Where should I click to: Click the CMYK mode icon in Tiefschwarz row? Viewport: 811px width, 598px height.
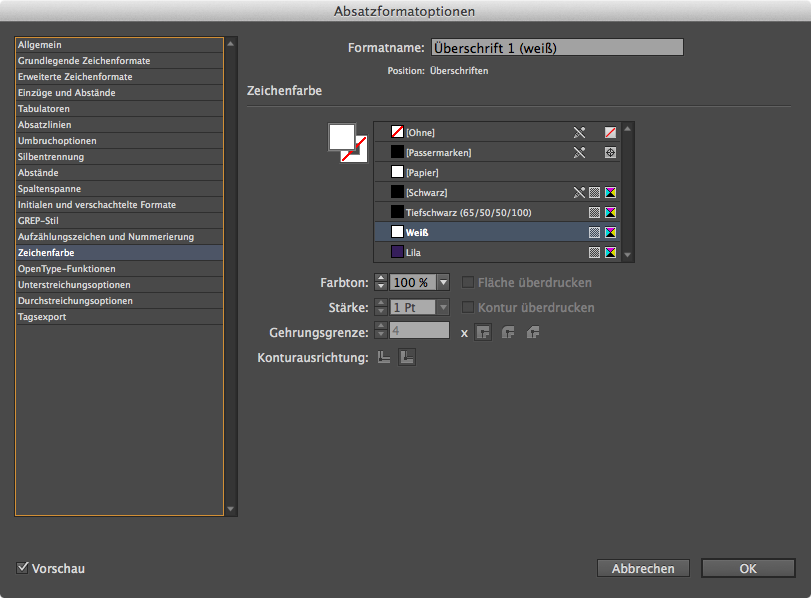point(610,213)
